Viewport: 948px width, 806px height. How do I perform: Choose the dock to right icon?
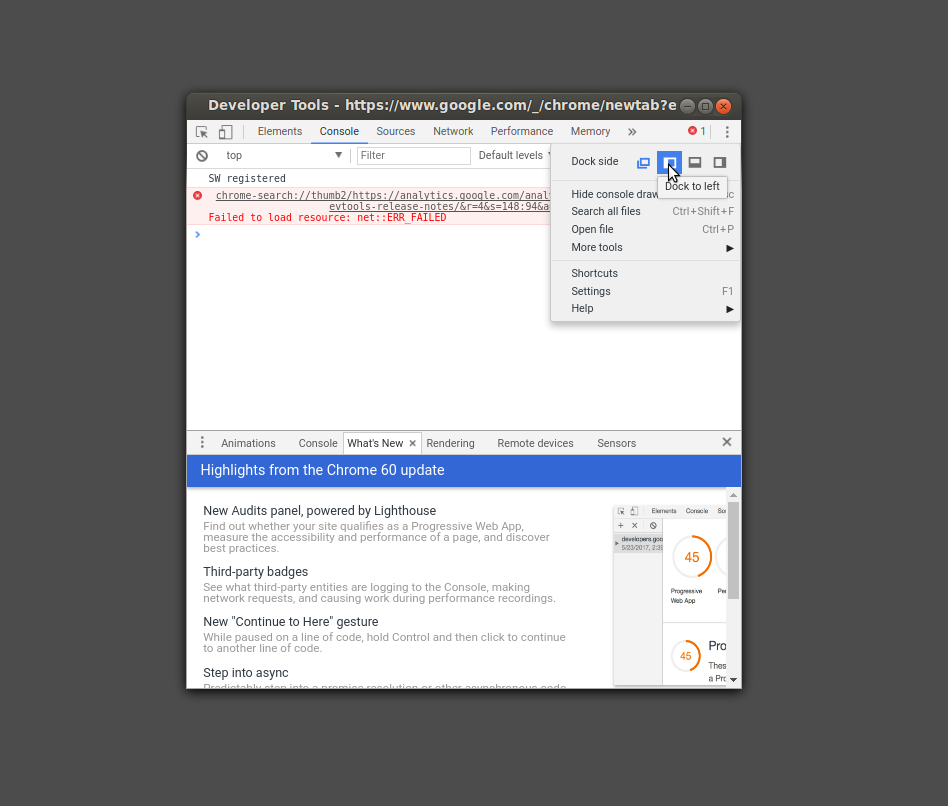(720, 162)
